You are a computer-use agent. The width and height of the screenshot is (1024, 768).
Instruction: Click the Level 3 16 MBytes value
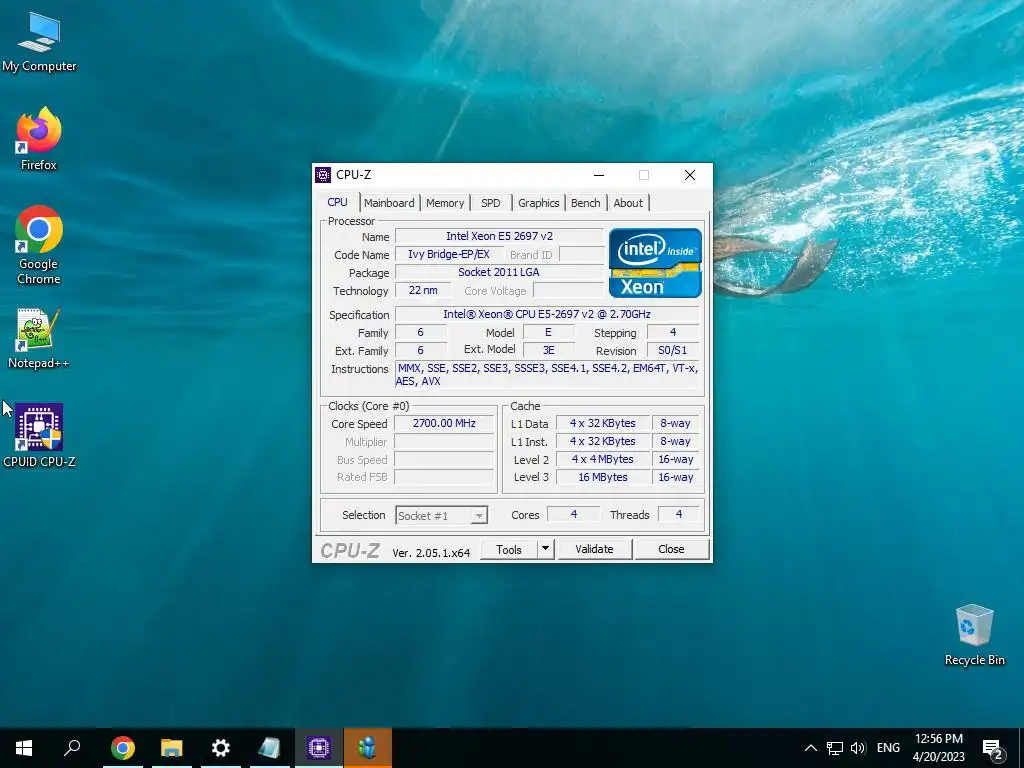click(x=603, y=477)
